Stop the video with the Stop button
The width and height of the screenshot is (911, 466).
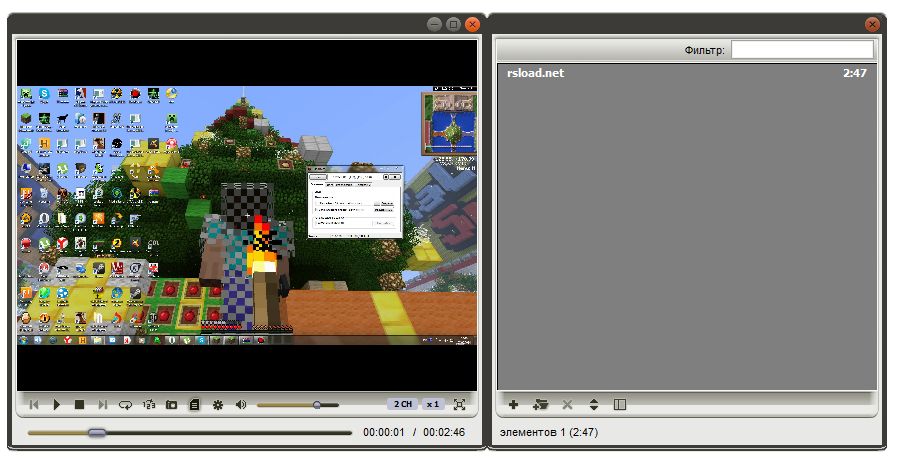tap(80, 404)
